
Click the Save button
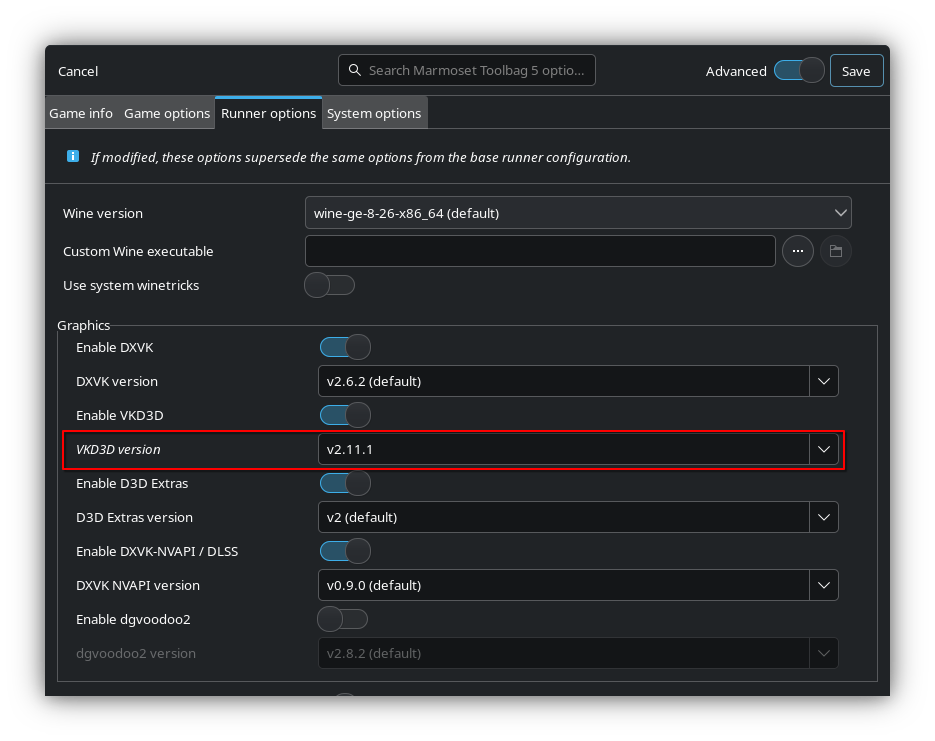[x=856, y=70]
